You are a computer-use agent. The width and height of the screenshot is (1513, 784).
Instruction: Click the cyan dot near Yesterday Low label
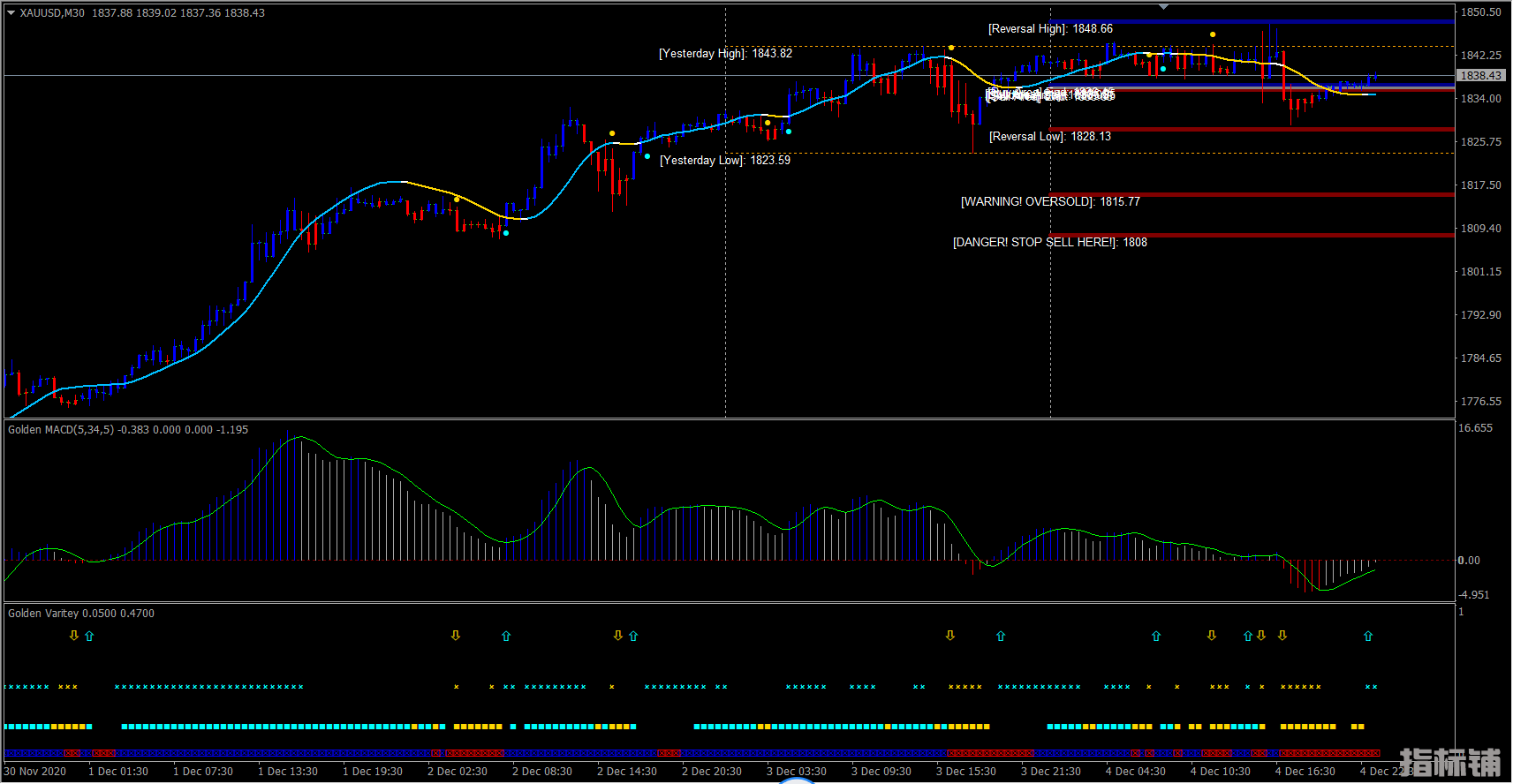[x=647, y=156]
